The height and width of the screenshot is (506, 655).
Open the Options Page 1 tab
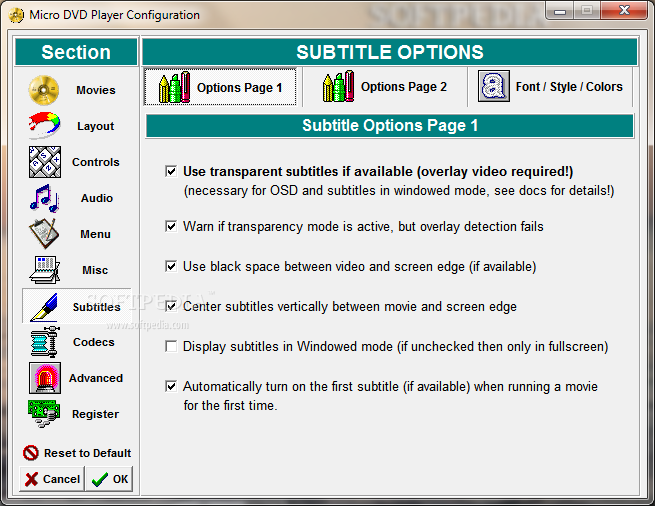pyautogui.click(x=220, y=87)
